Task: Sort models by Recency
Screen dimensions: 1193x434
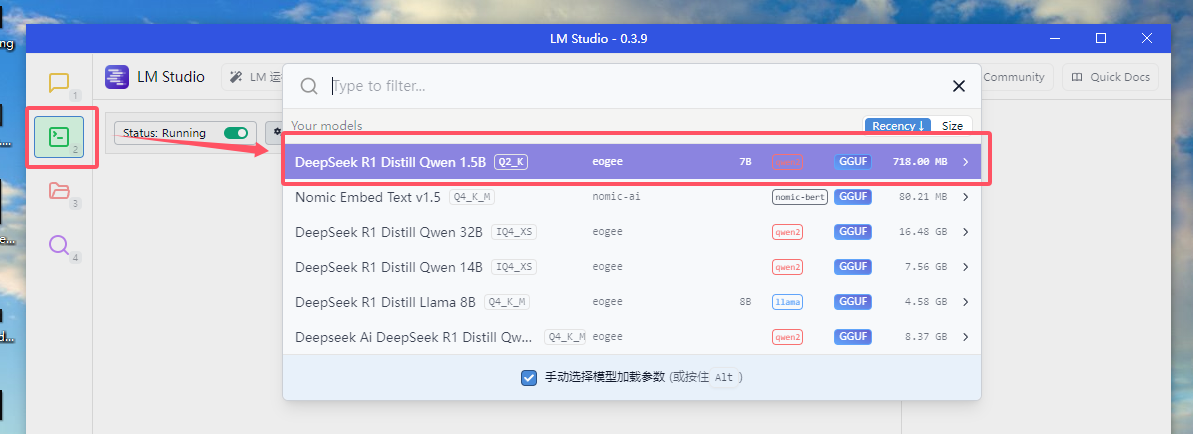Action: [898, 126]
